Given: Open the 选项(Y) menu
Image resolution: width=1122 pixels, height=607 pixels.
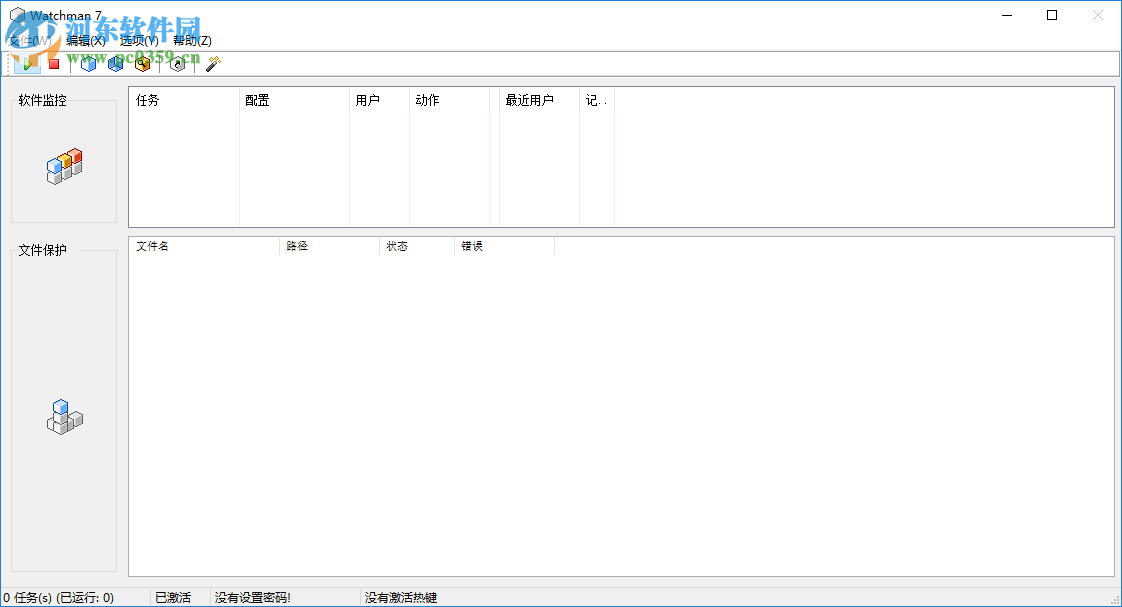Looking at the screenshot, I should click(x=138, y=40).
